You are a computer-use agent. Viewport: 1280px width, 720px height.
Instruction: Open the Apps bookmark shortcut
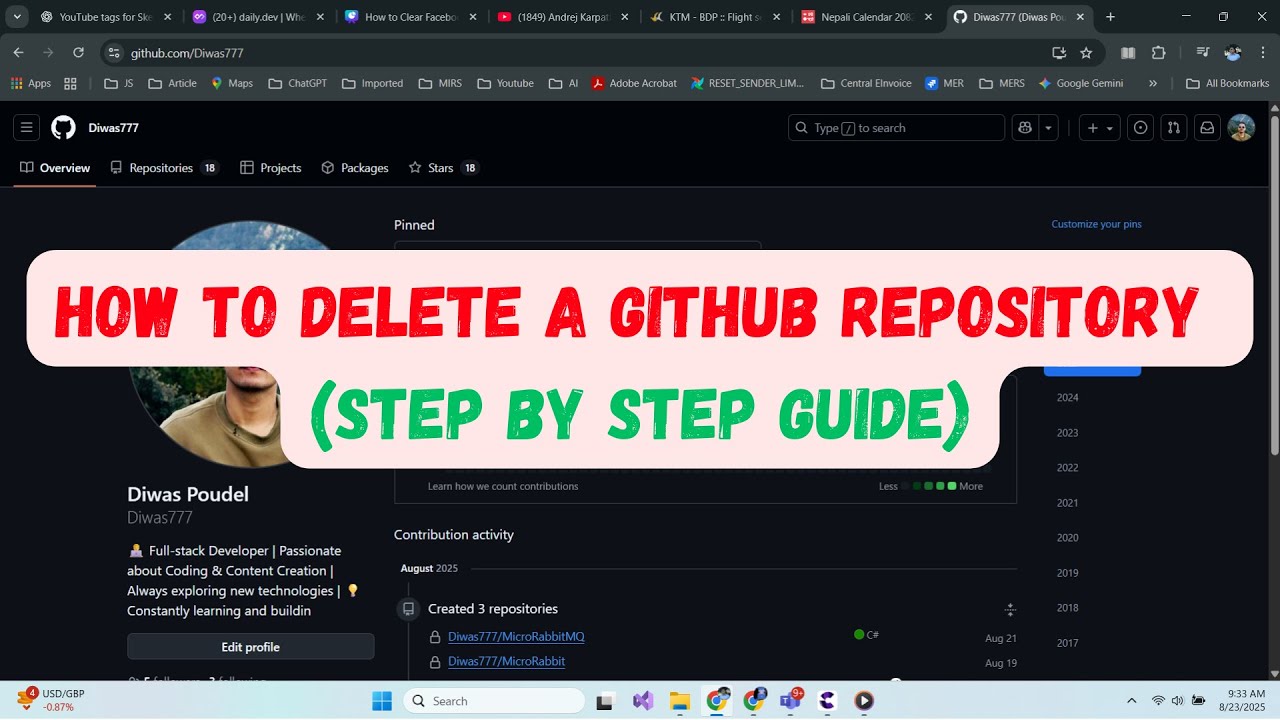coord(31,83)
